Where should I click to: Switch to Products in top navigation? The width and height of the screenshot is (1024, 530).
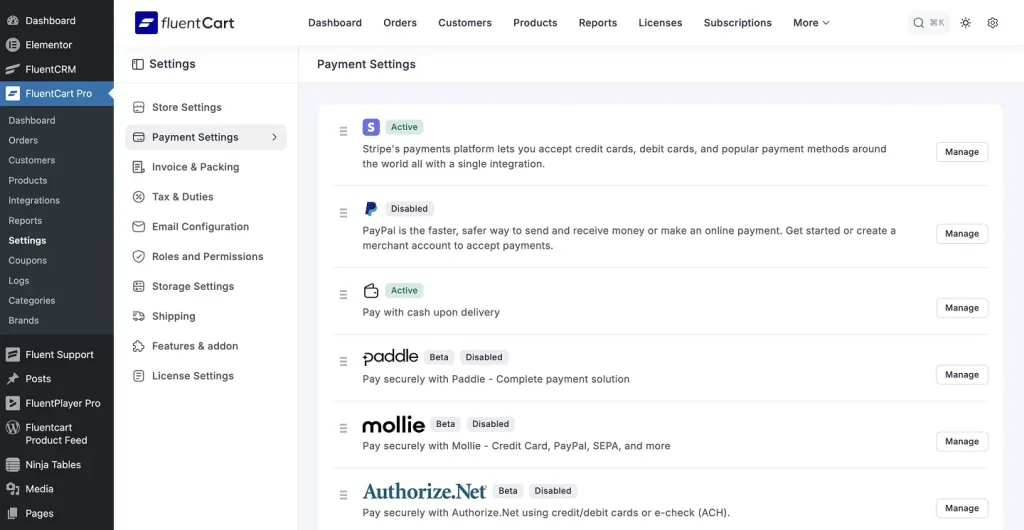pyautogui.click(x=535, y=23)
